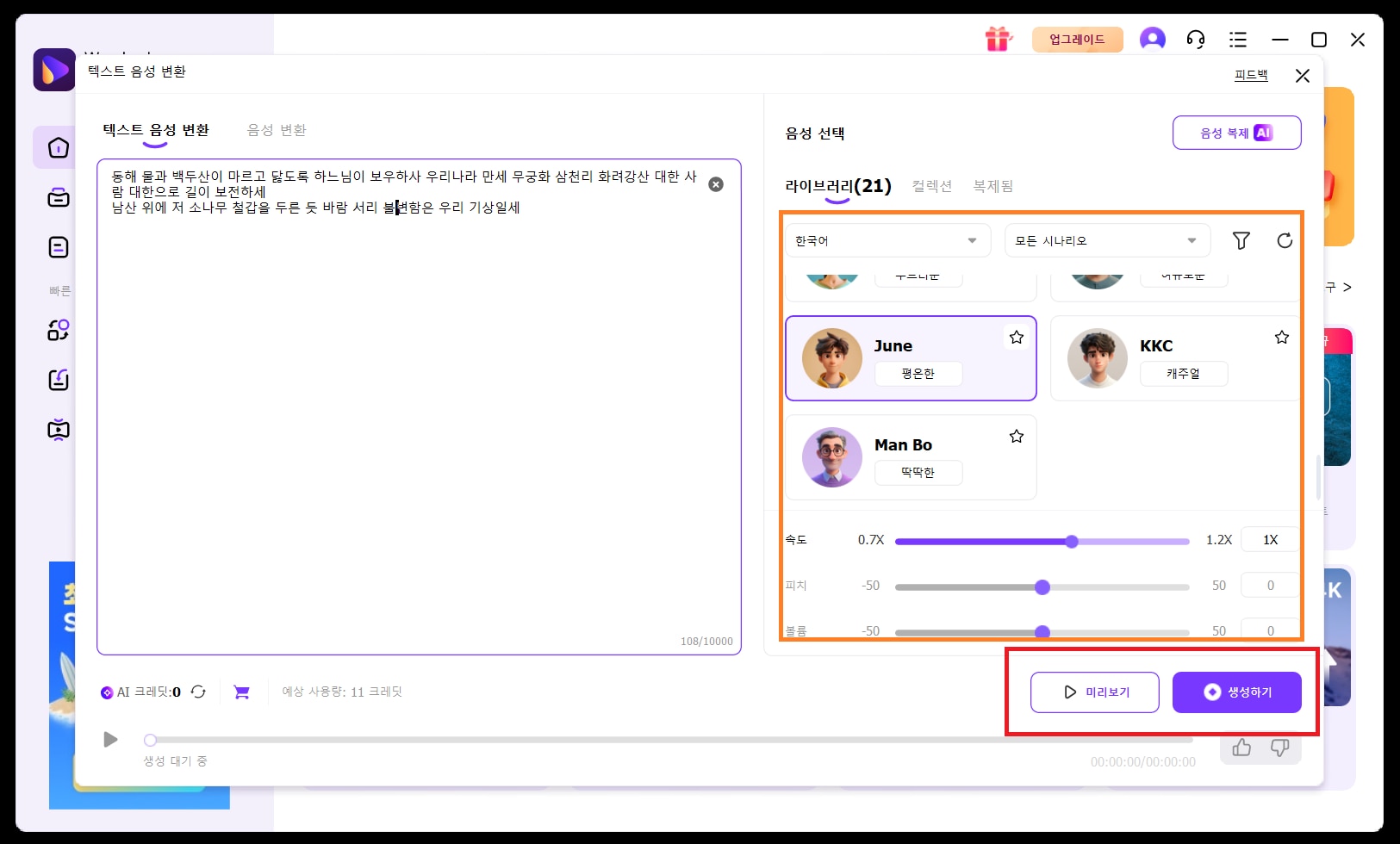The width and height of the screenshot is (1400, 844).
Task: Open the user account avatar icon
Action: point(1152,39)
